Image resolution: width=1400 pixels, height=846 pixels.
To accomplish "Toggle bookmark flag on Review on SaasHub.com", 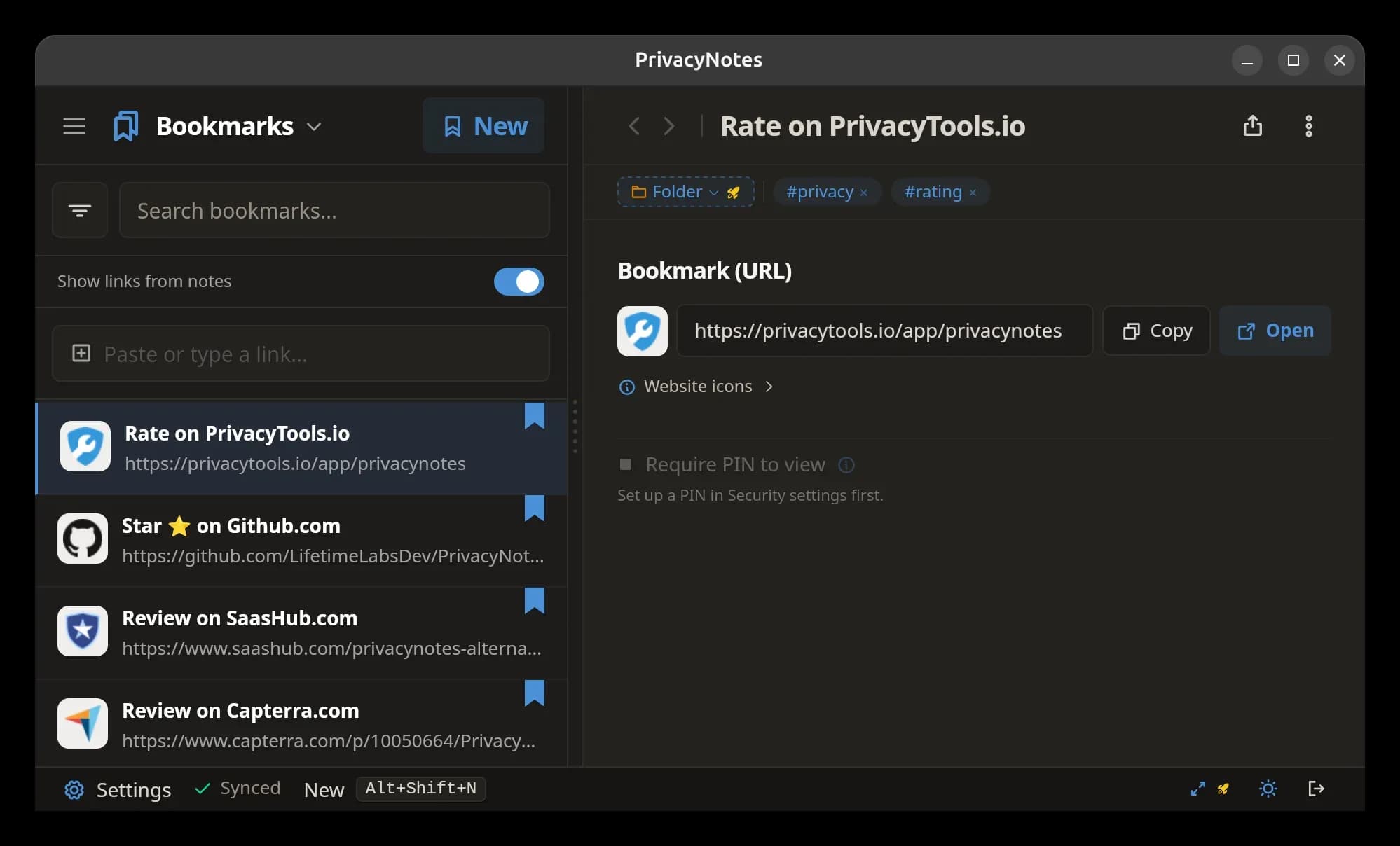I will click(535, 601).
